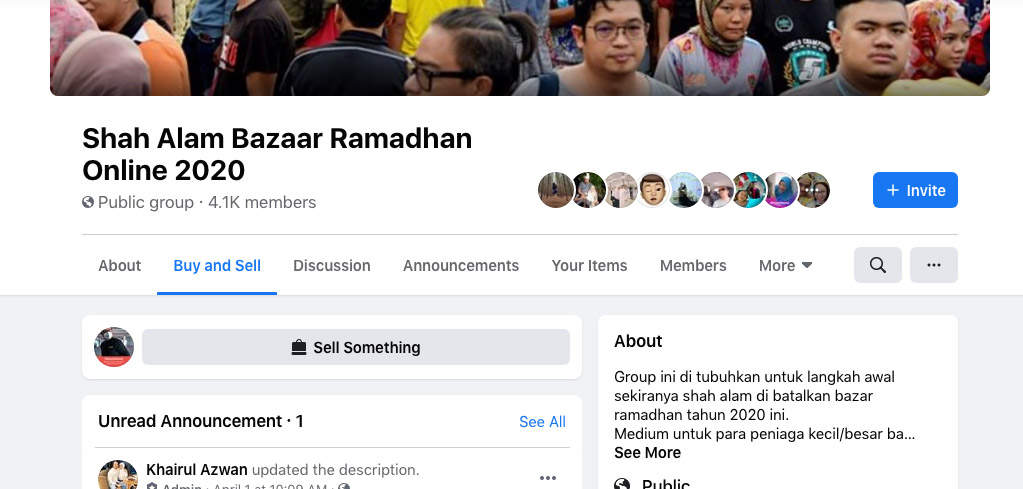This screenshot has width=1023, height=489.
Task: Click the globe icon beside Public group
Action: pyautogui.click(x=88, y=202)
